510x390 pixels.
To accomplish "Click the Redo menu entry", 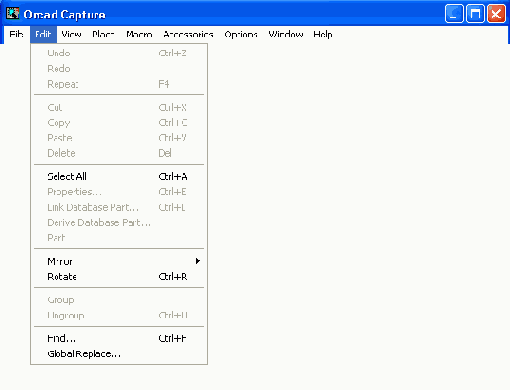I will click(119, 69).
